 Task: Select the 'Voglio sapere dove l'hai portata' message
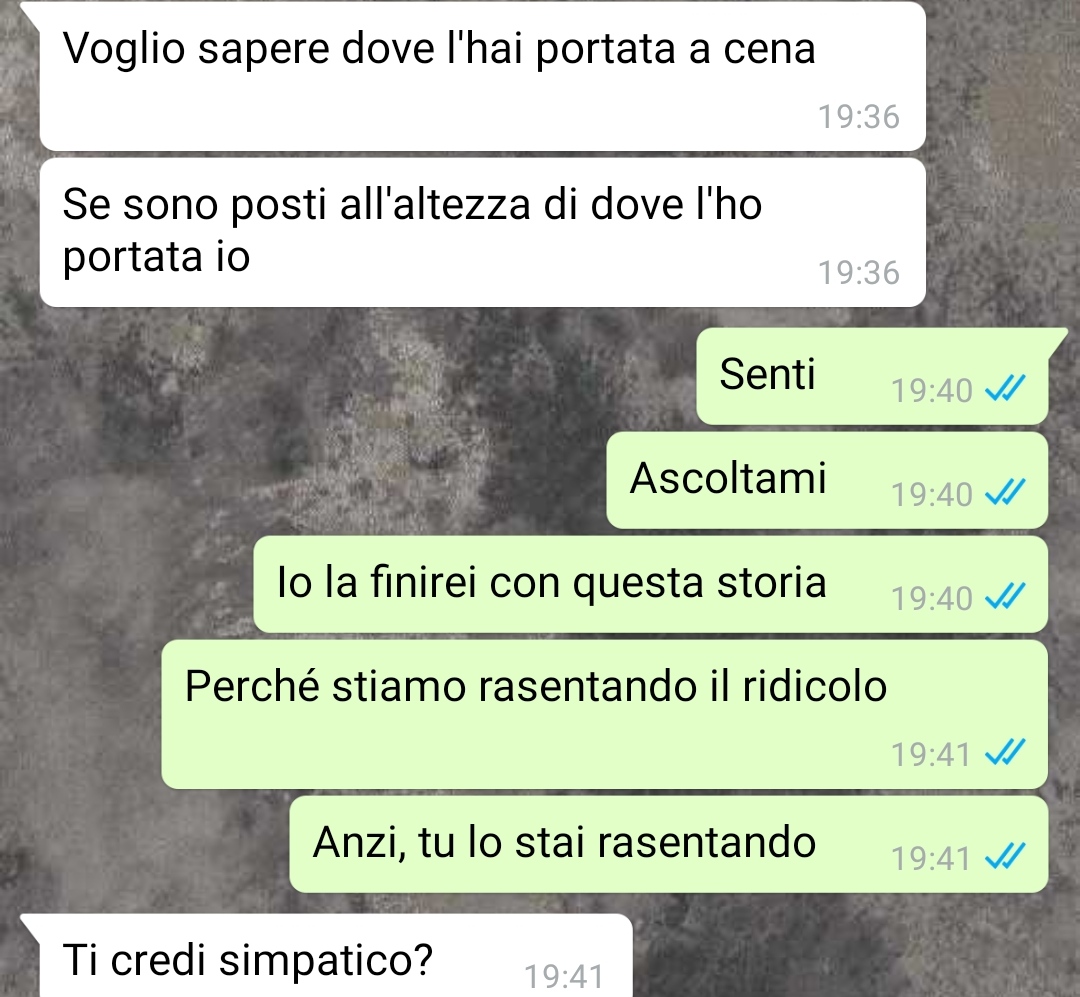click(x=482, y=76)
